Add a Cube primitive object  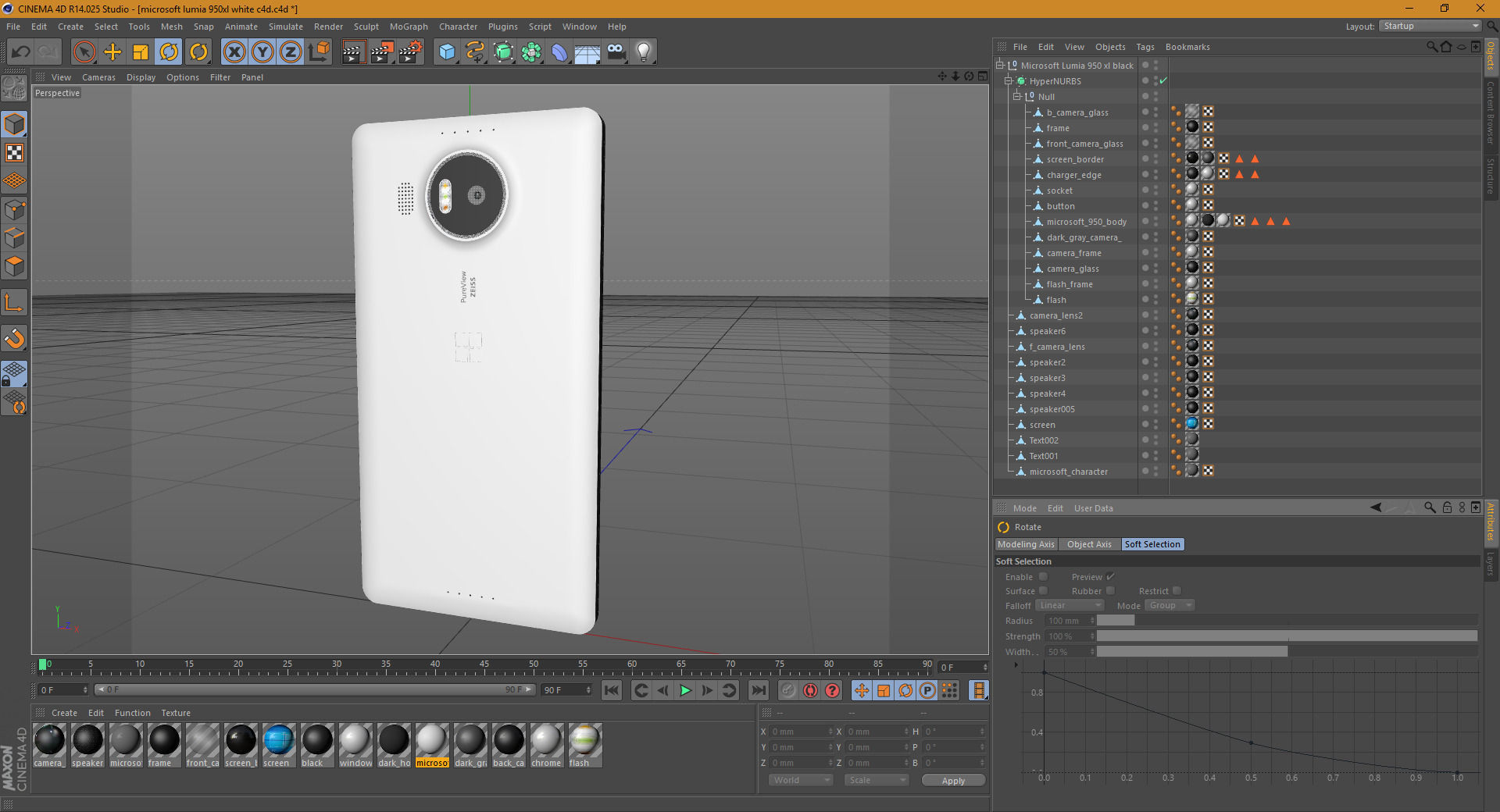click(447, 52)
